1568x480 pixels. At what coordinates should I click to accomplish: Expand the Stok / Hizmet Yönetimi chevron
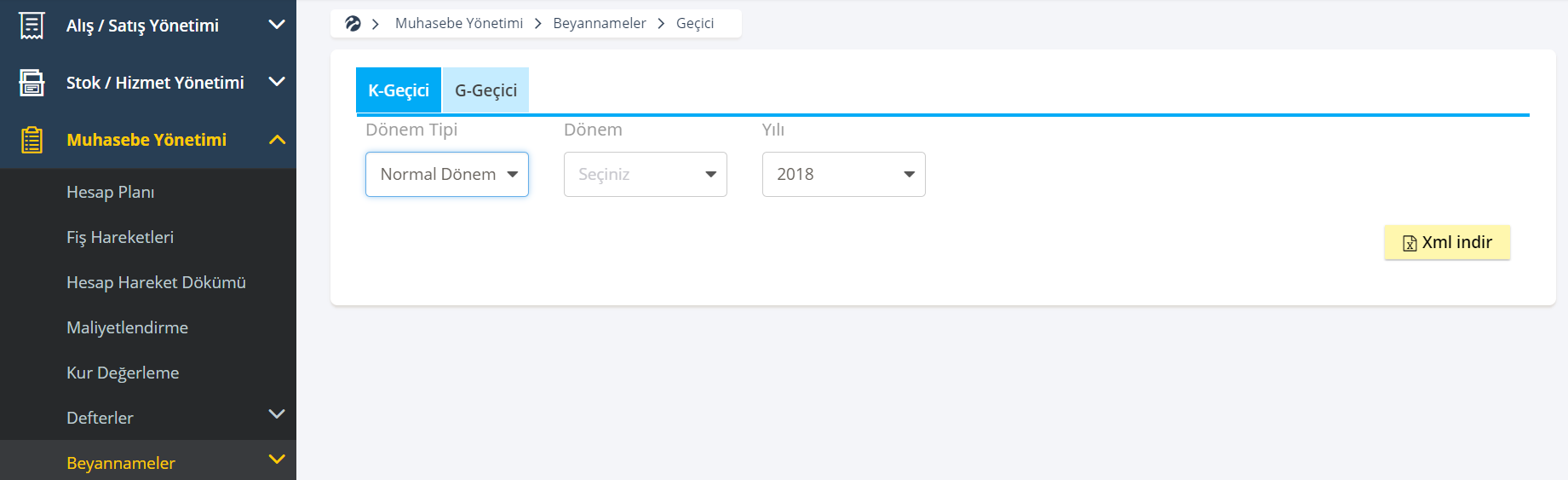(x=277, y=82)
